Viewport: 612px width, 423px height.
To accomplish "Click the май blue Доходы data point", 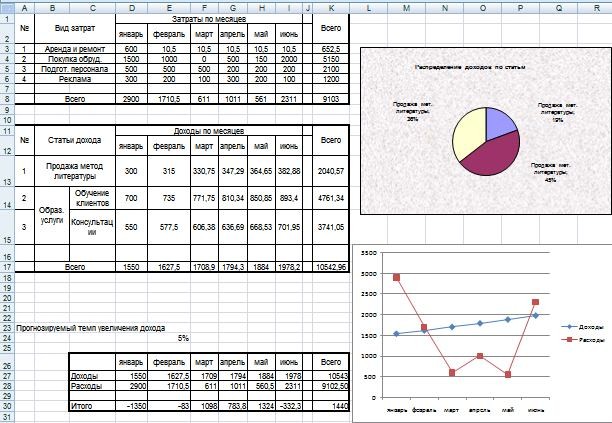I will tap(508, 320).
